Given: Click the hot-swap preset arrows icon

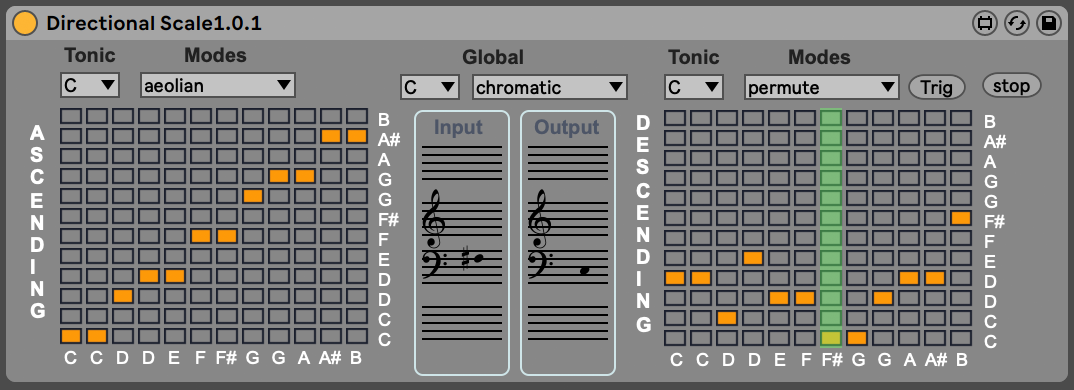Looking at the screenshot, I should pos(1017,23).
